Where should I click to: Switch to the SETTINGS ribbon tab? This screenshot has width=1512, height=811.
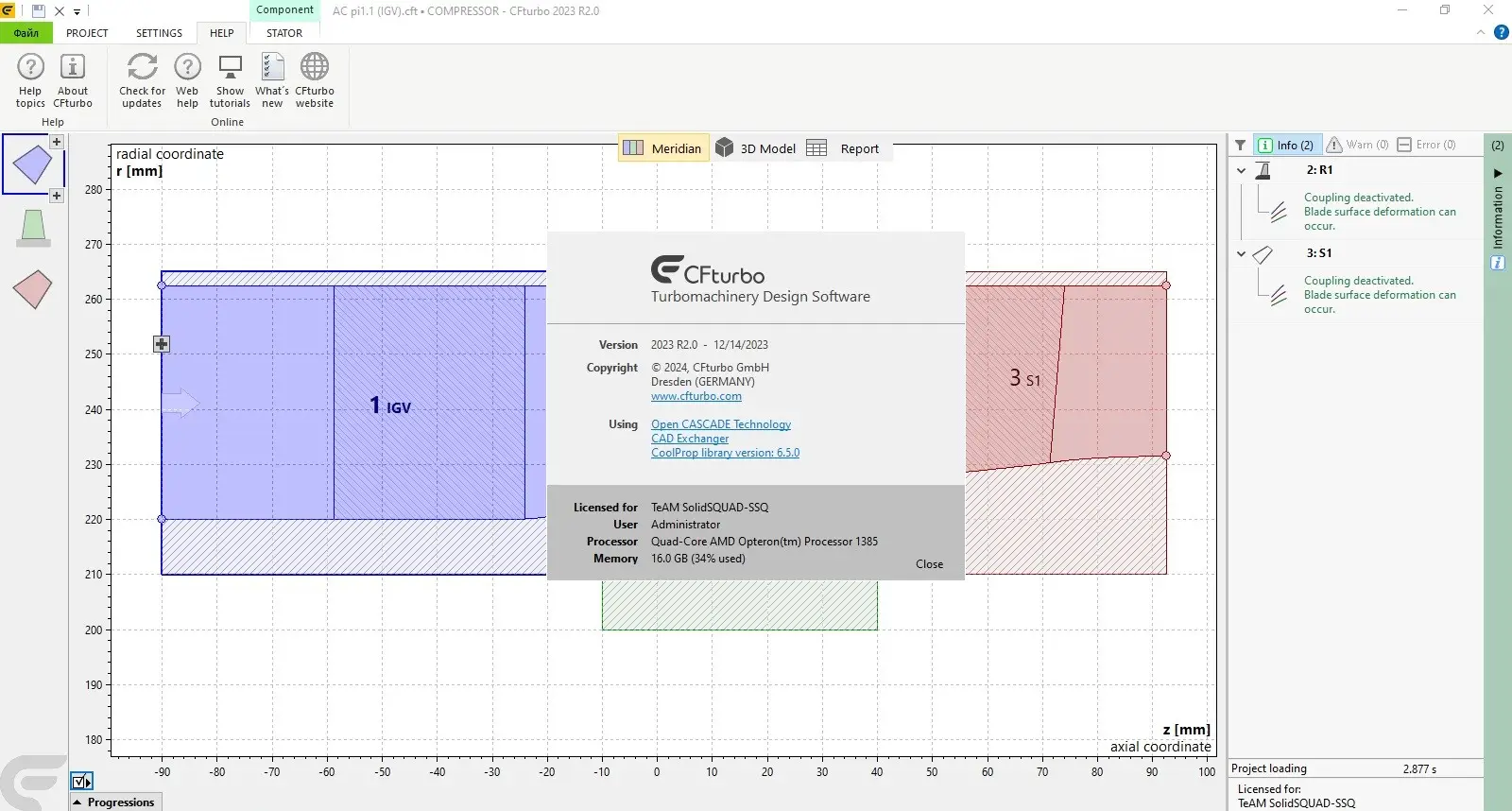(159, 33)
